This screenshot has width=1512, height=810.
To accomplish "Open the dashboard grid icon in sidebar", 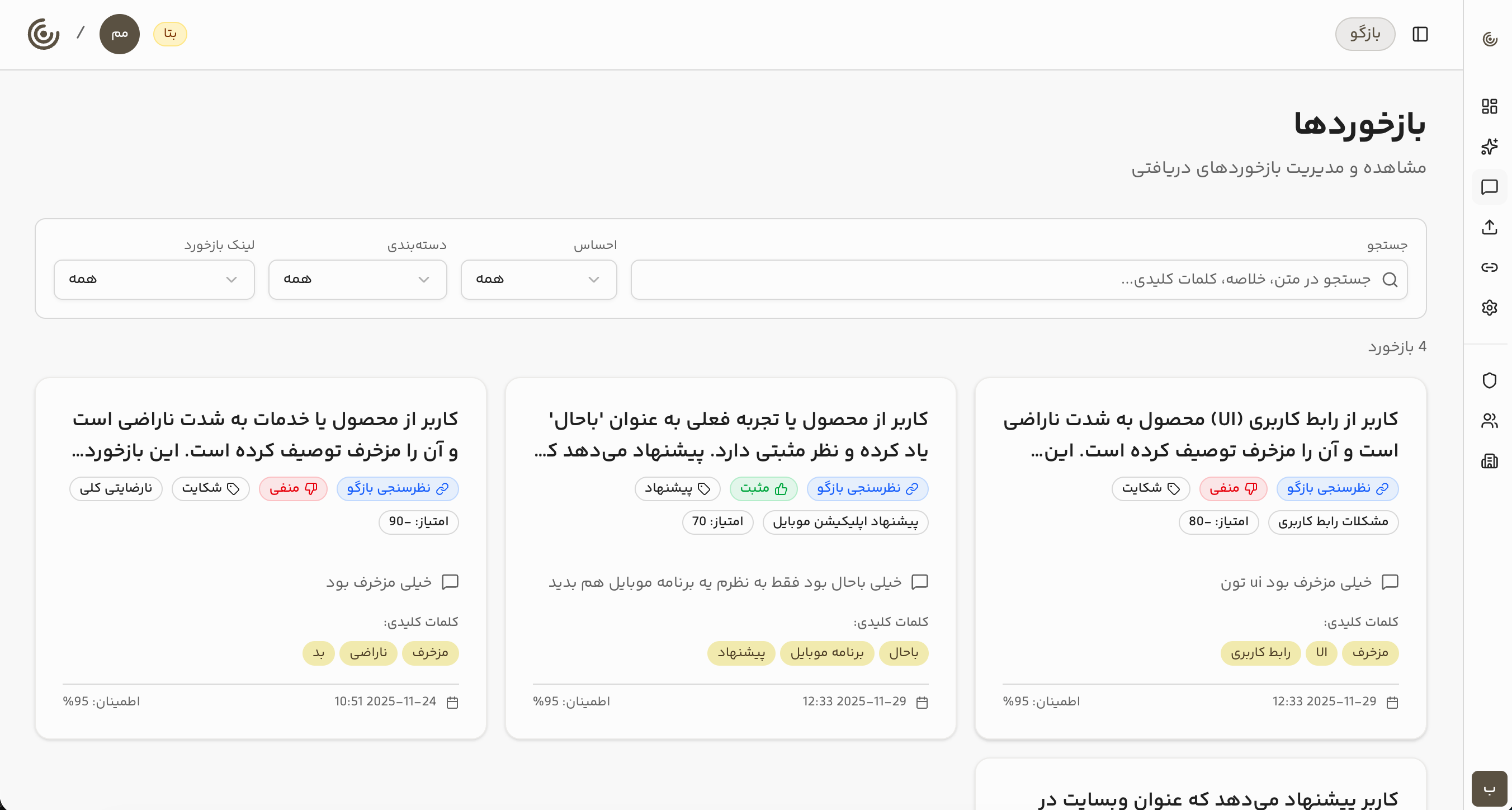I will 1489,106.
